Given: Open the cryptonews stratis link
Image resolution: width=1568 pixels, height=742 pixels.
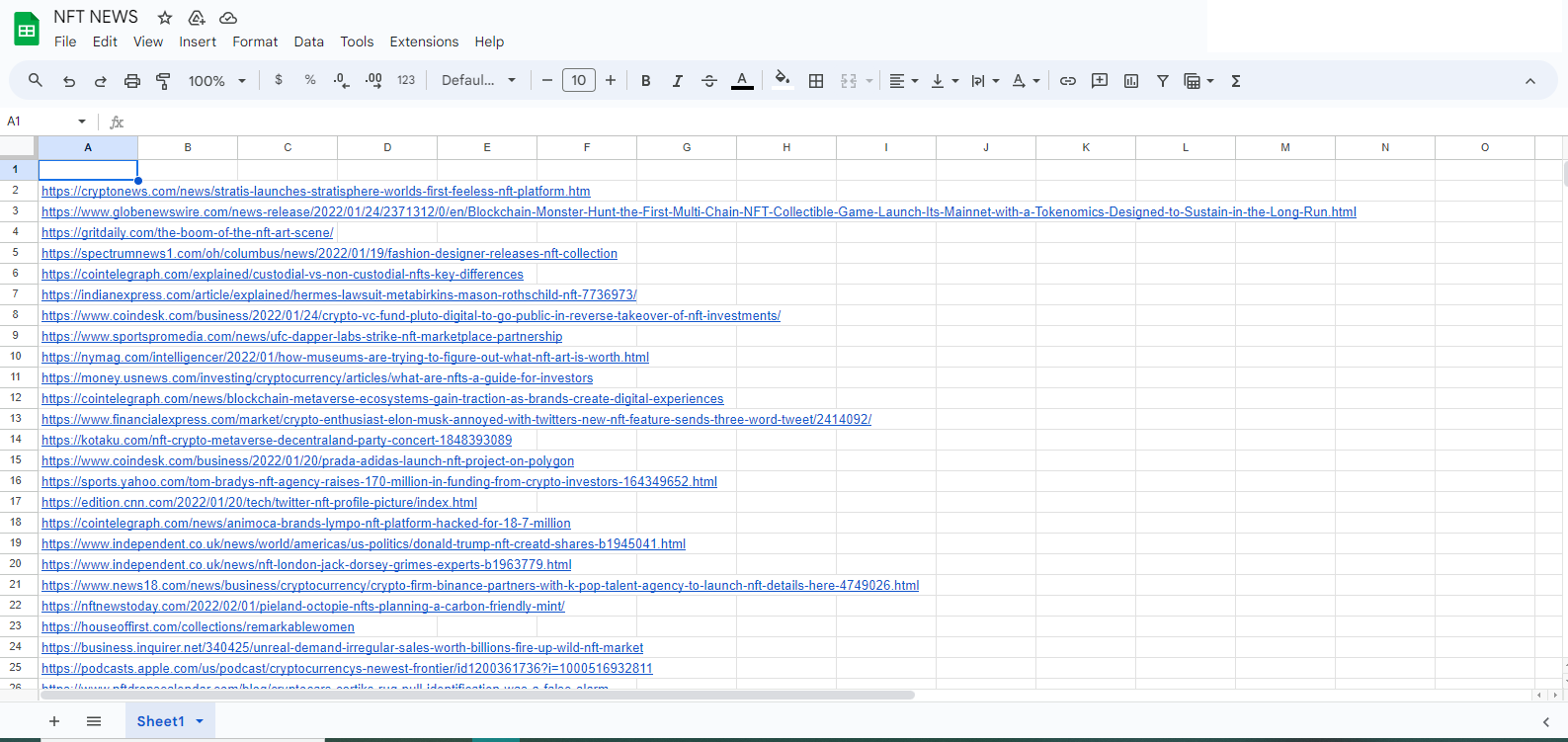Looking at the screenshot, I should point(316,192).
